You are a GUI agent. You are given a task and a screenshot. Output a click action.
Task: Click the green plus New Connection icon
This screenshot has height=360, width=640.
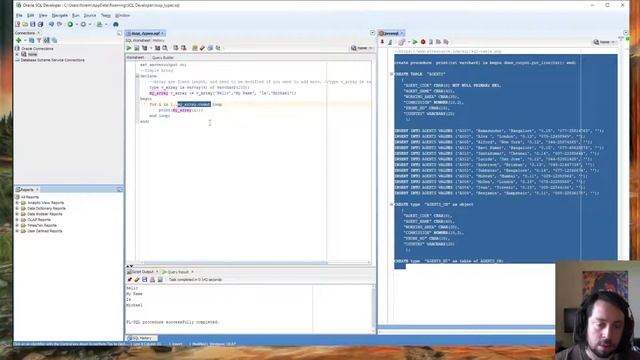[x=18, y=40]
